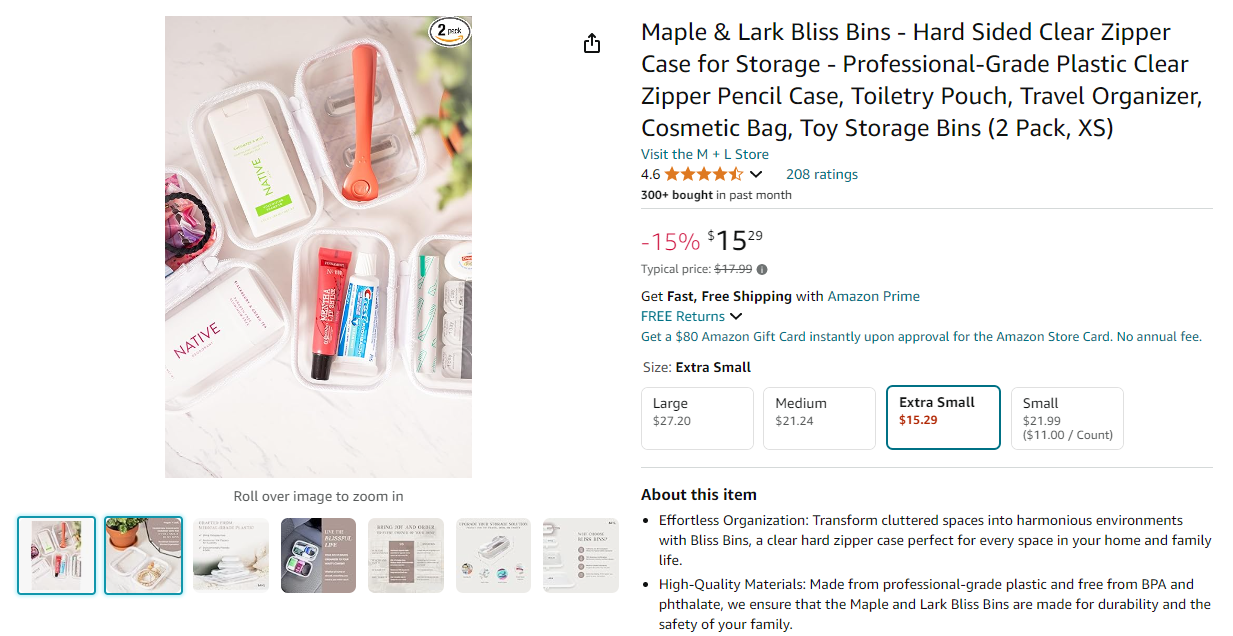The height and width of the screenshot is (636, 1233).
Task: Expand the rating breakdown chevron
Action: [756, 175]
